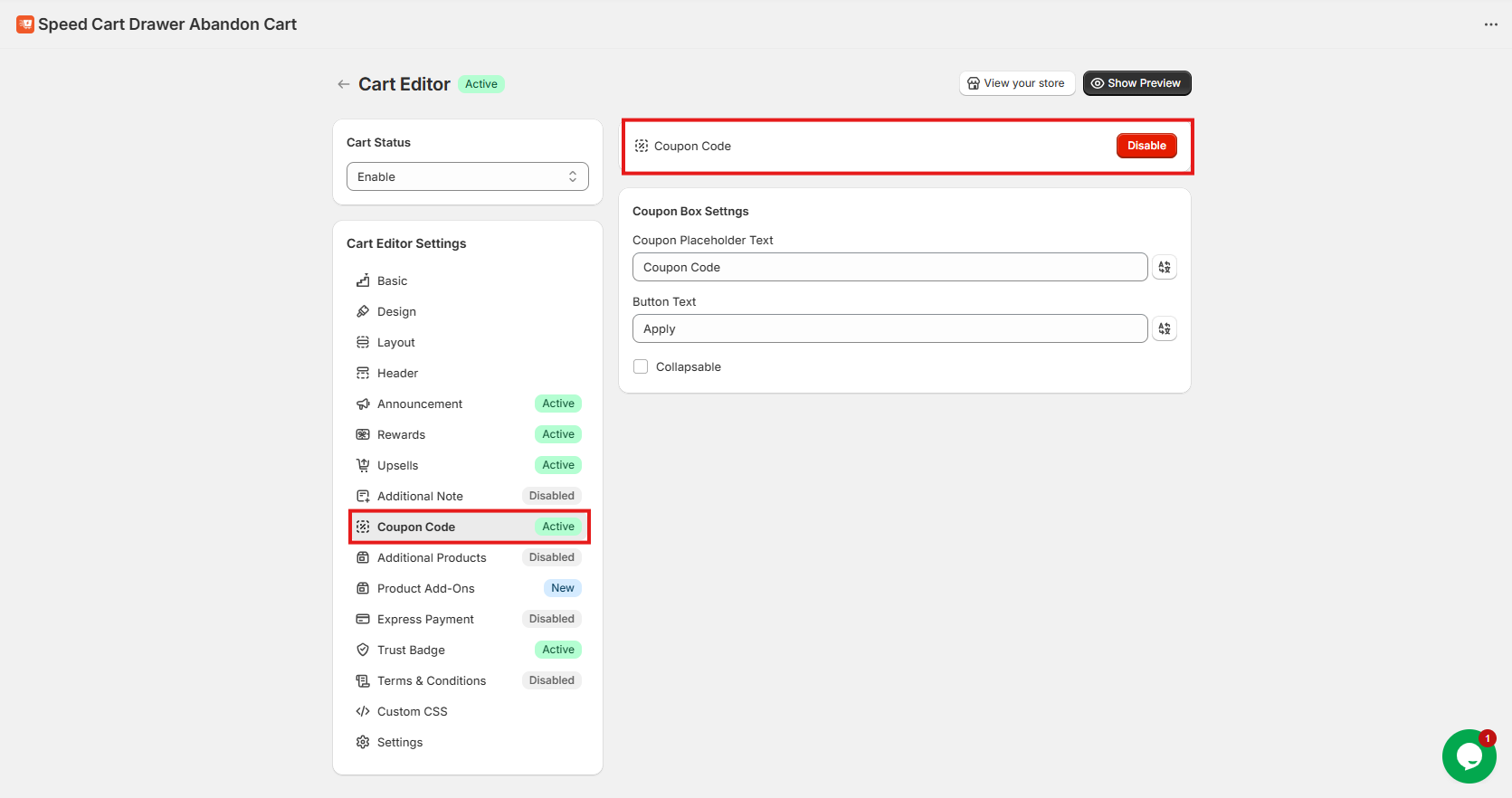
Task: Open the Design settings section
Action: coord(396,311)
